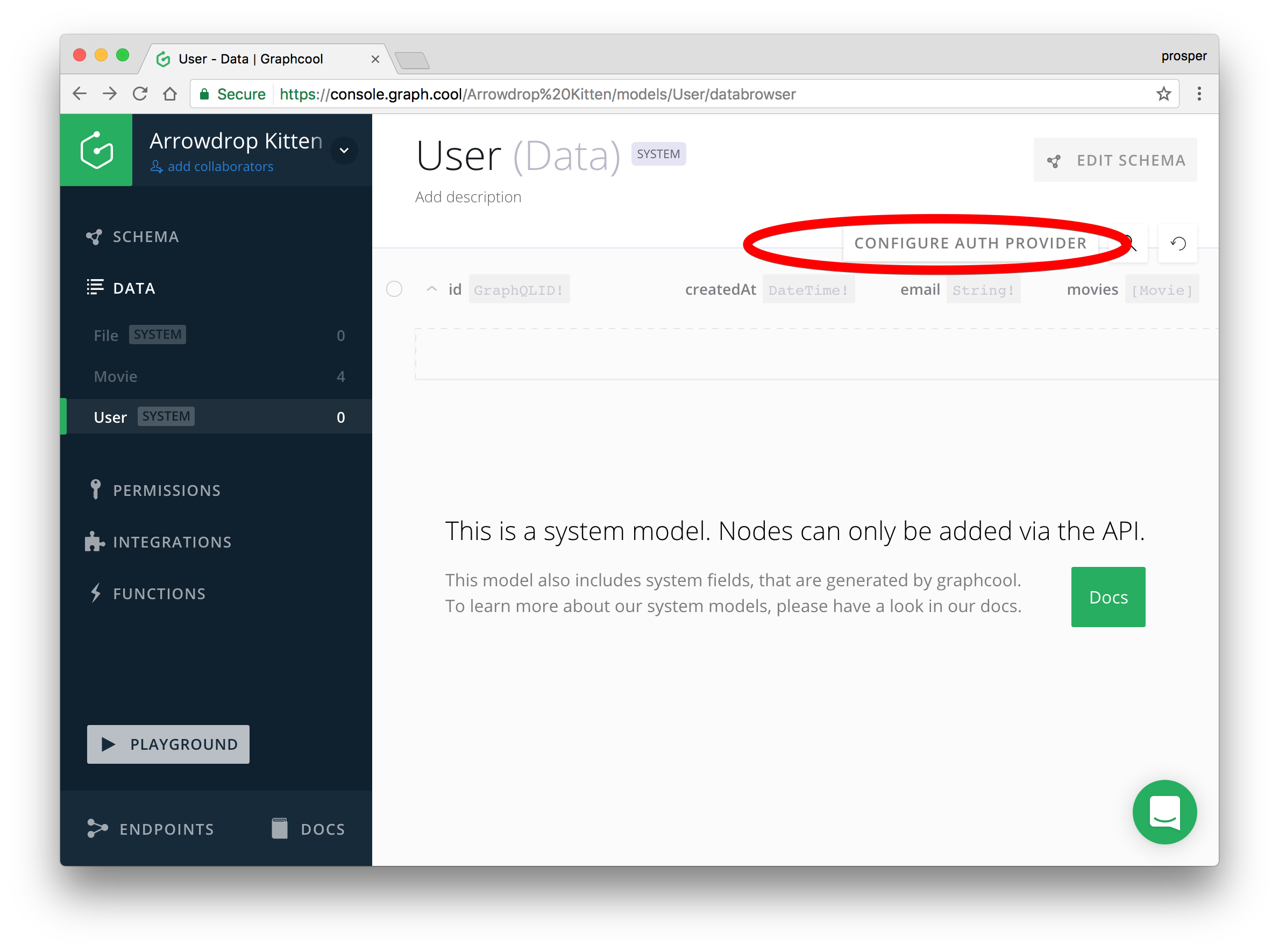Click the browser back arrow
Image resolution: width=1279 pixels, height=952 pixels.
tap(80, 94)
